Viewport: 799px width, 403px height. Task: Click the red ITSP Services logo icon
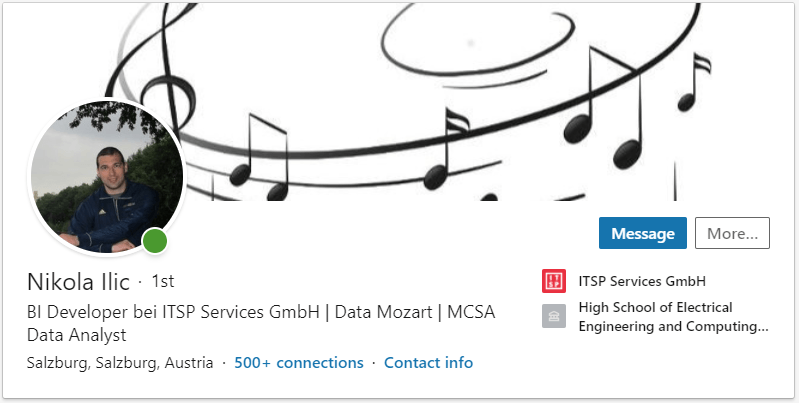coord(553,281)
